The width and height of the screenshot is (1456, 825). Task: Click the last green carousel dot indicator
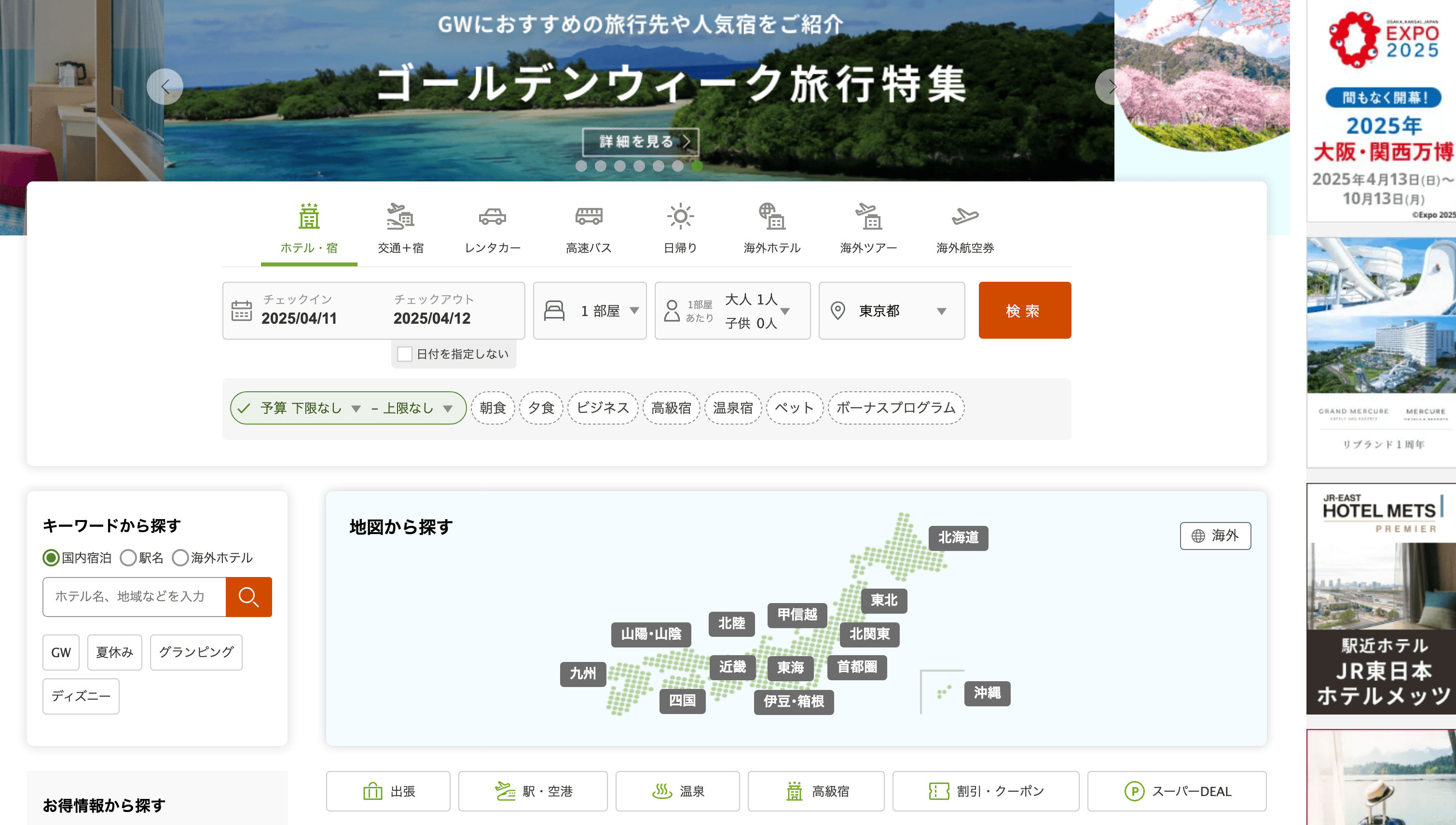tap(697, 166)
